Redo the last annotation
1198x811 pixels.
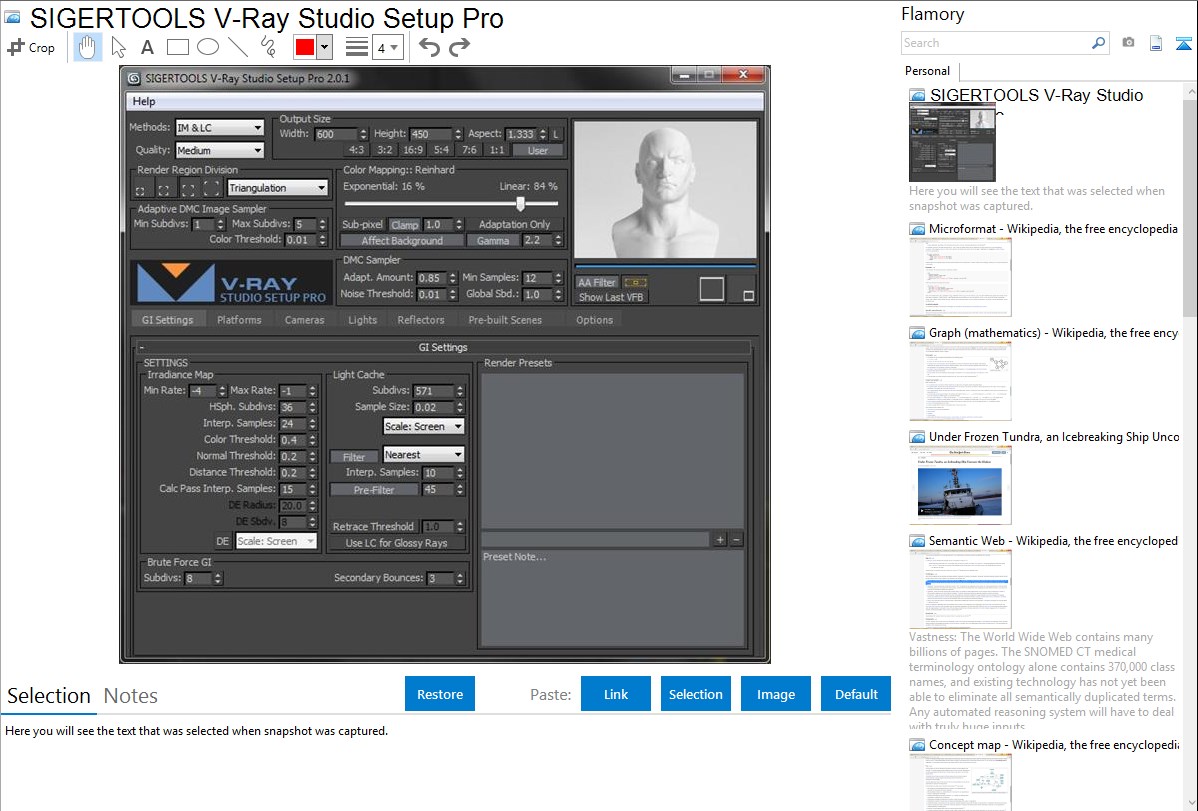459,47
